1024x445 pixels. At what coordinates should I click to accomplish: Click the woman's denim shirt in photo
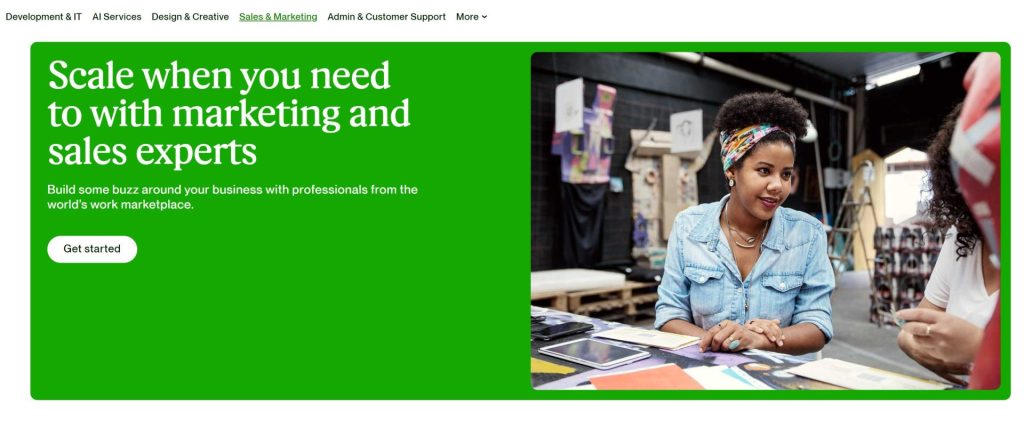click(744, 274)
